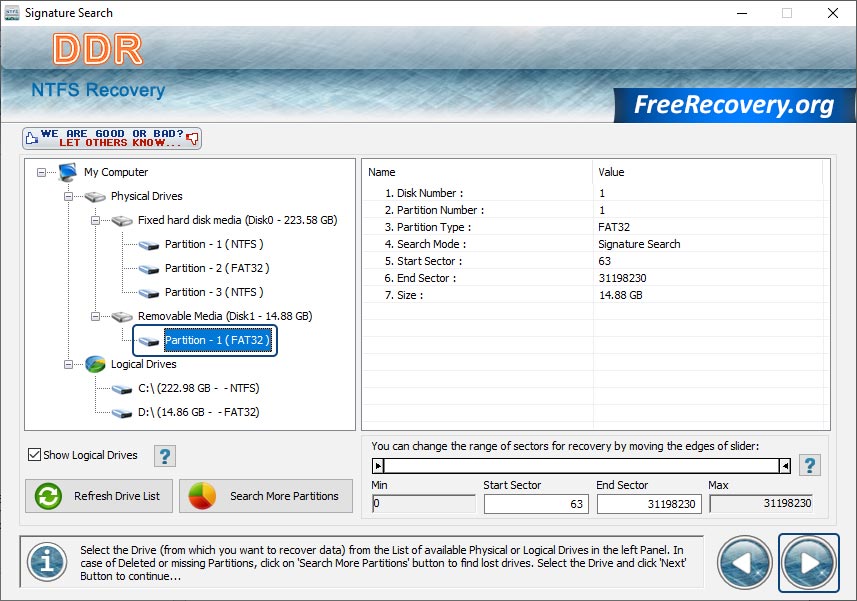Open the 'We are good or bad?' feedback banner

[x=112, y=138]
